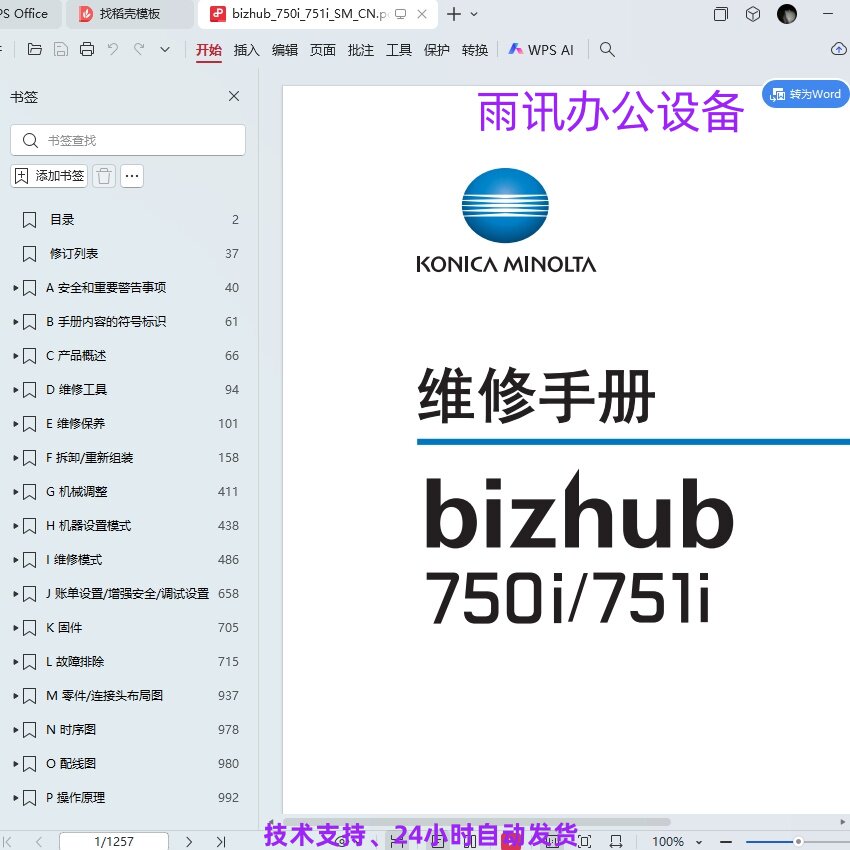Print the document with the printer icon

[x=87, y=49]
